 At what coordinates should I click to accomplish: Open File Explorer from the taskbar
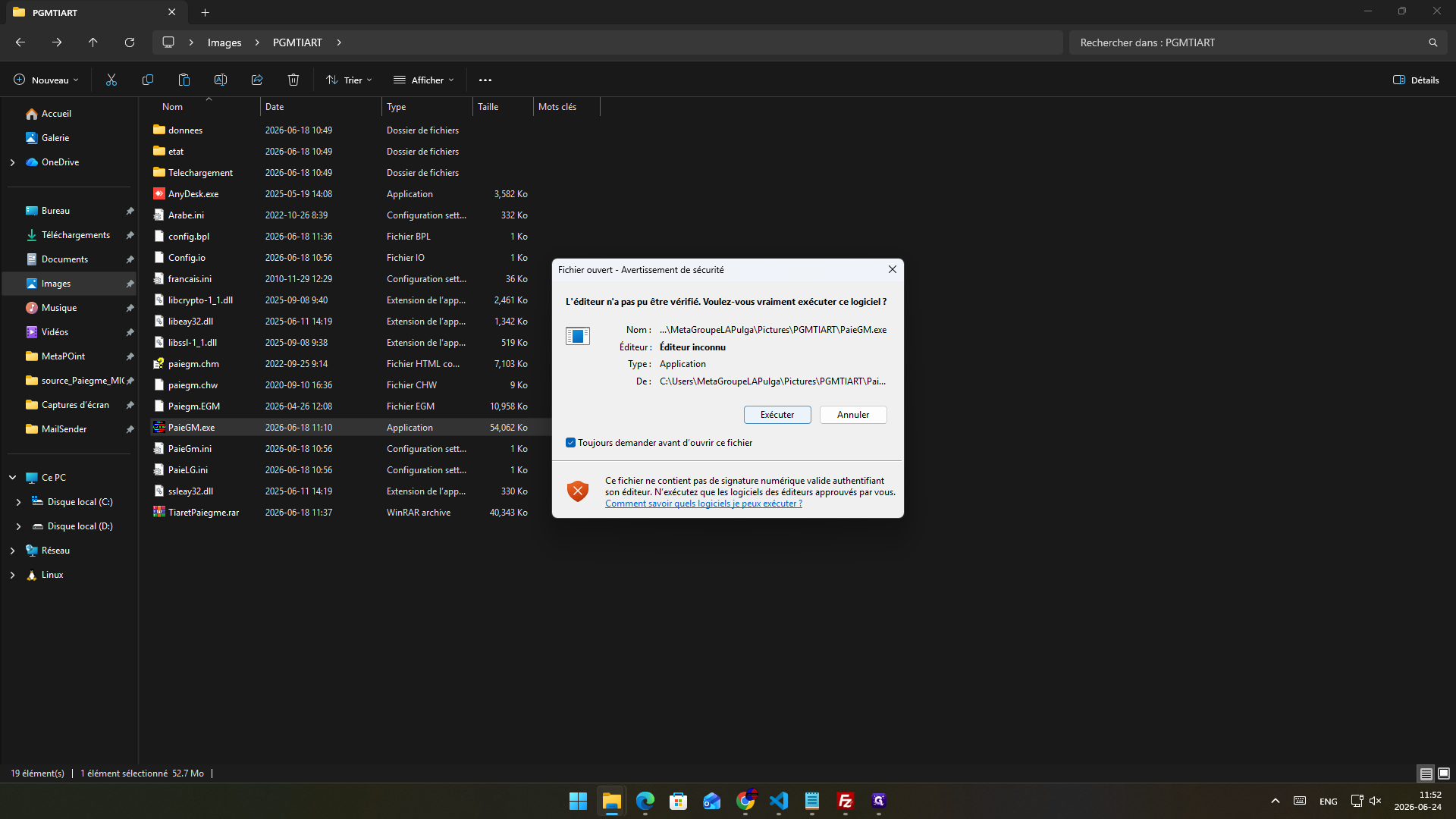tap(612, 801)
